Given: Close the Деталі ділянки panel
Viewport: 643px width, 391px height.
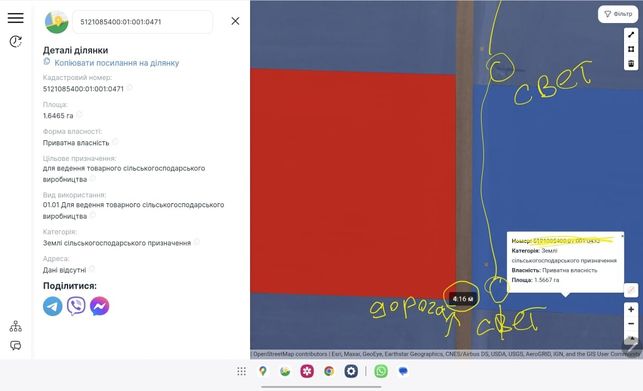Looking at the screenshot, I should tap(235, 21).
